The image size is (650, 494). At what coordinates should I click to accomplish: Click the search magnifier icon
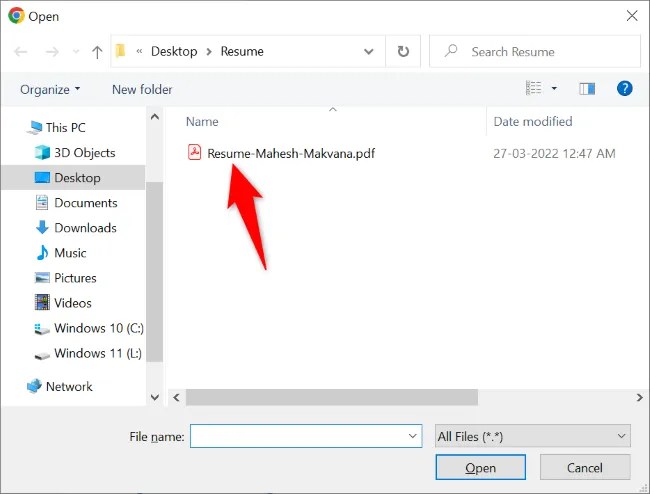451,51
